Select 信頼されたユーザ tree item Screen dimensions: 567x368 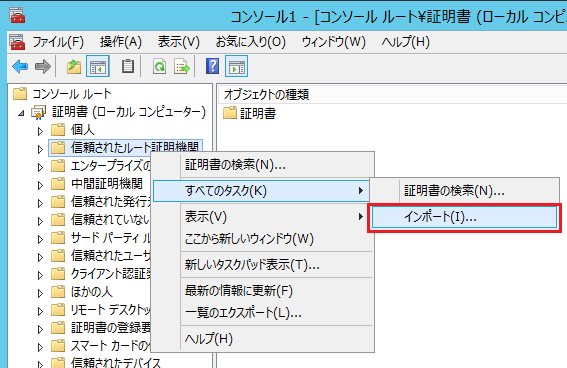click(110, 256)
